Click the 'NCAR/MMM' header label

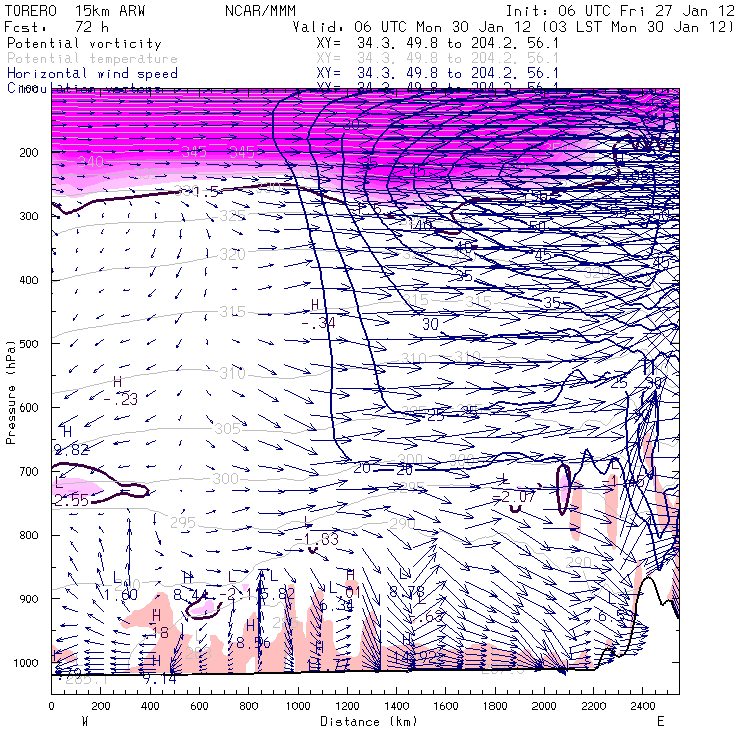point(260,11)
